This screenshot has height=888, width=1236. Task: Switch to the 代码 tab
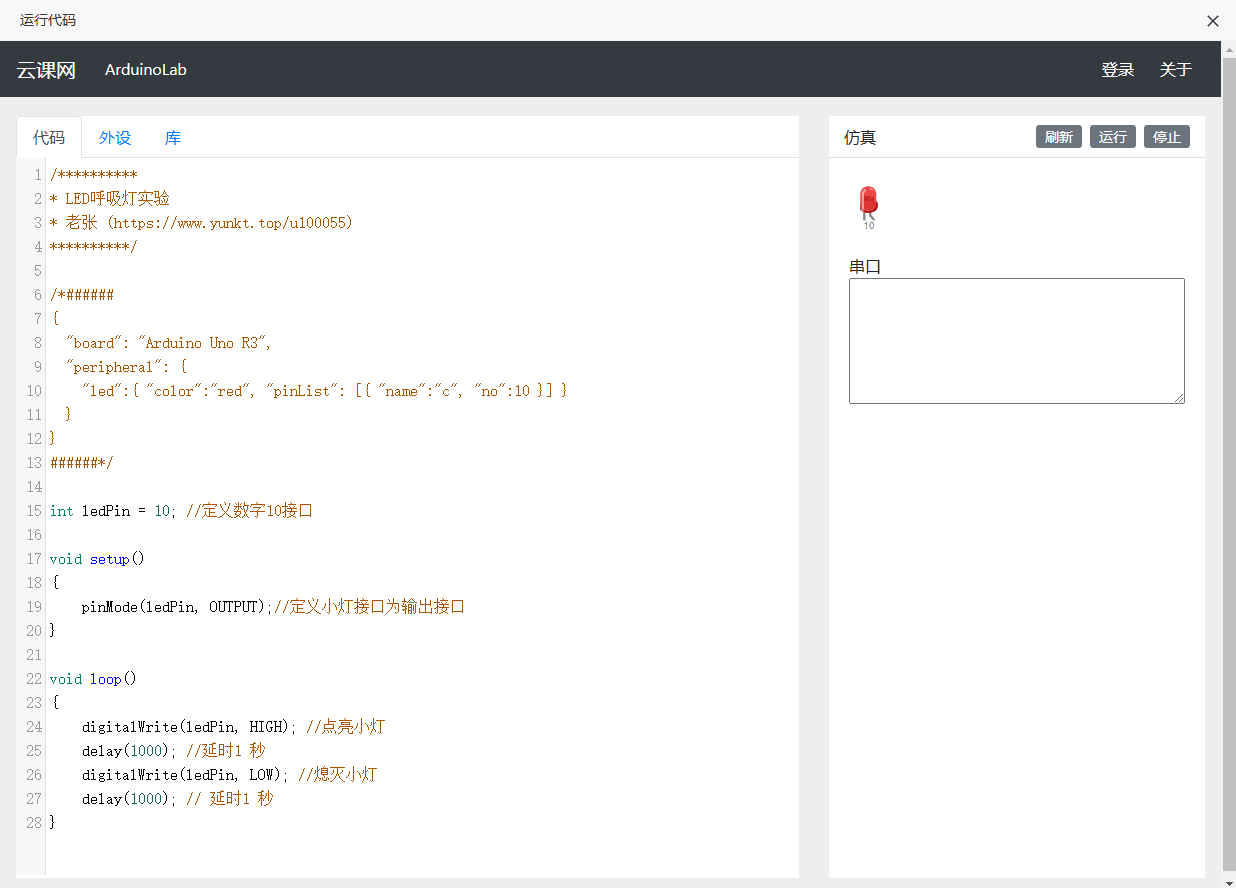49,138
